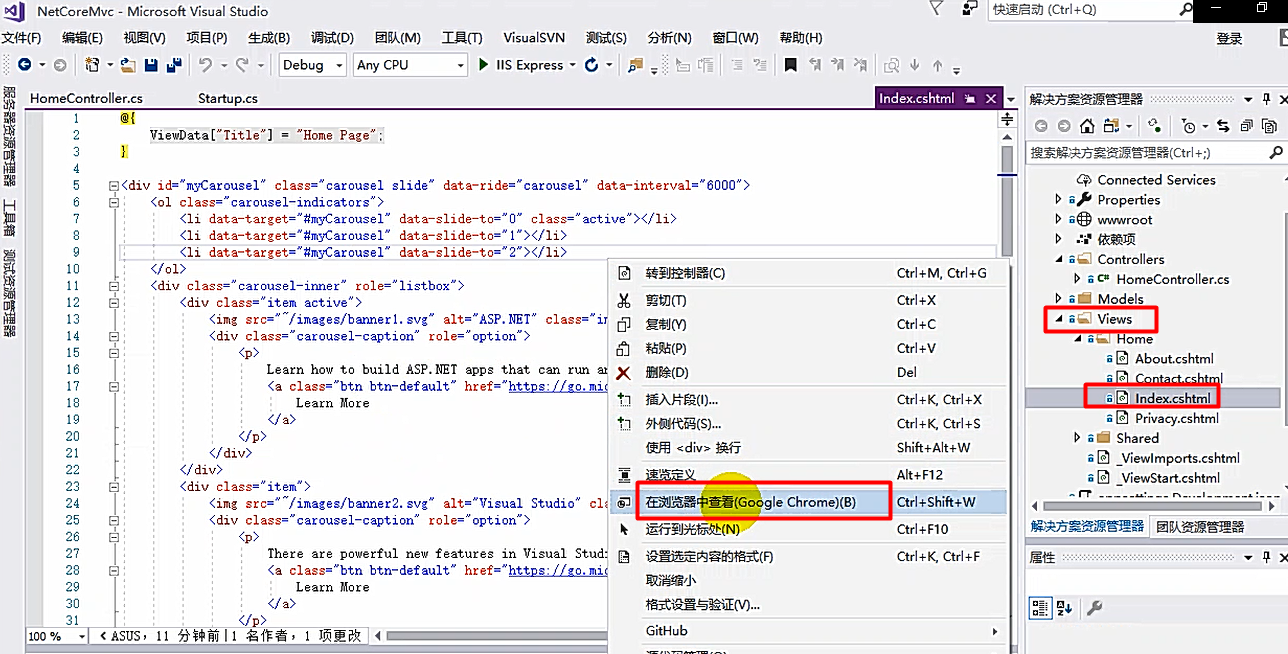Click the Solution Explorer search magnifier icon
The image size is (1288, 654).
1275,153
